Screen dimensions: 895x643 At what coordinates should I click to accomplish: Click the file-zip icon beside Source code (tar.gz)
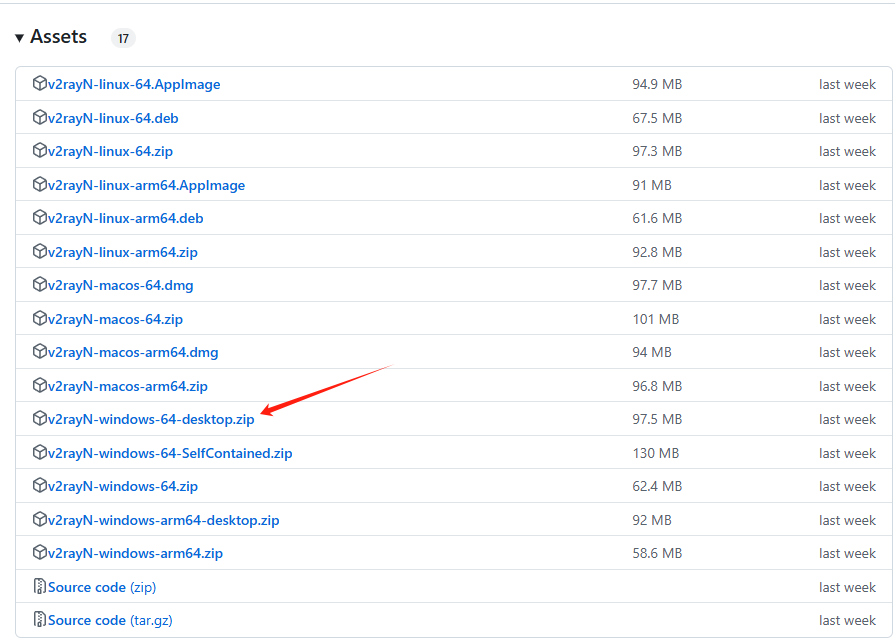pyautogui.click(x=39, y=619)
